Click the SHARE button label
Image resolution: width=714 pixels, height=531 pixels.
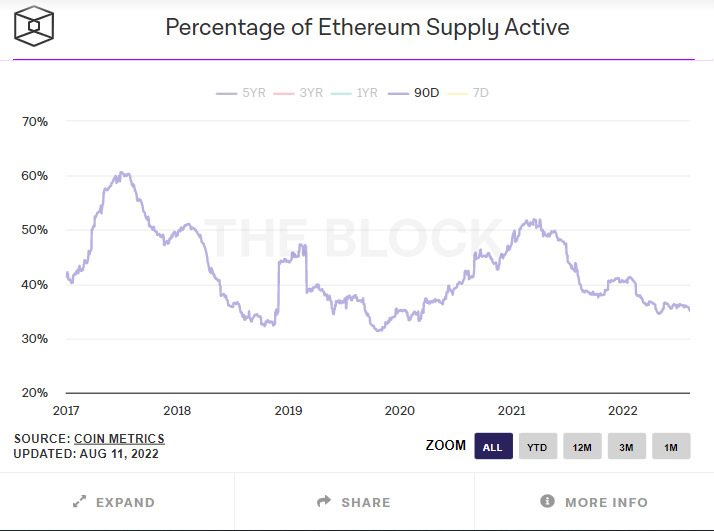[364, 502]
